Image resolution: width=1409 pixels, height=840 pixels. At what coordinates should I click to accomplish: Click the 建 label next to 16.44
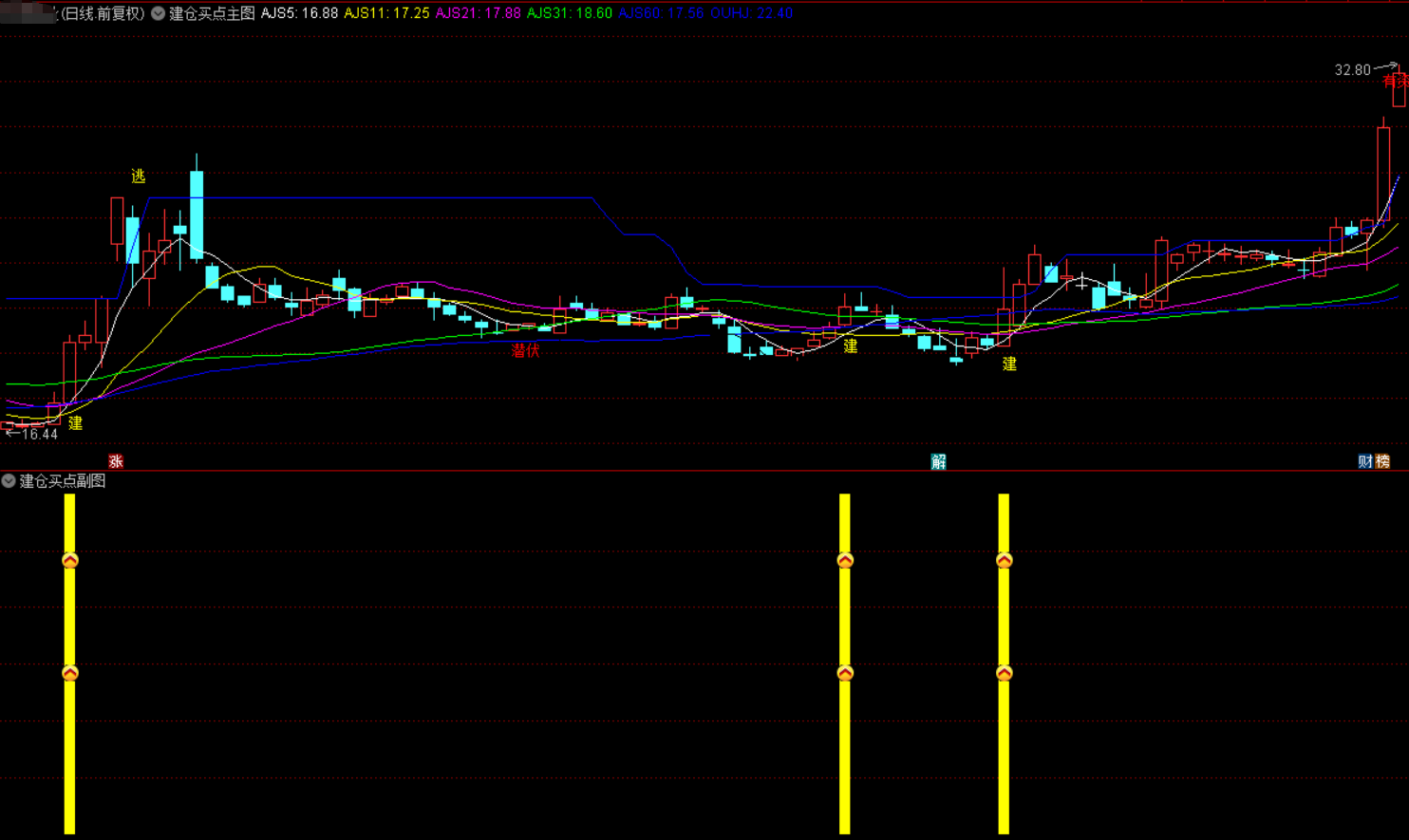75,423
